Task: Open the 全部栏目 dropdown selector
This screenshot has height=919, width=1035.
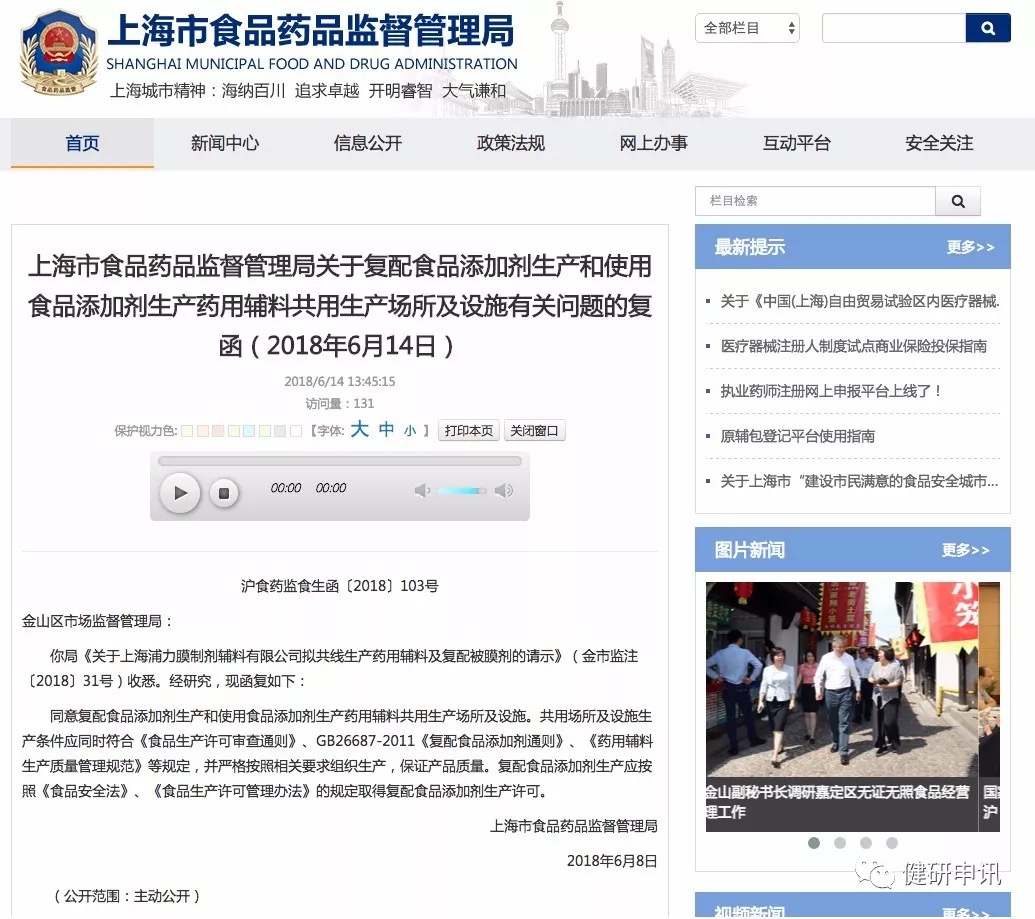Action: [748, 28]
